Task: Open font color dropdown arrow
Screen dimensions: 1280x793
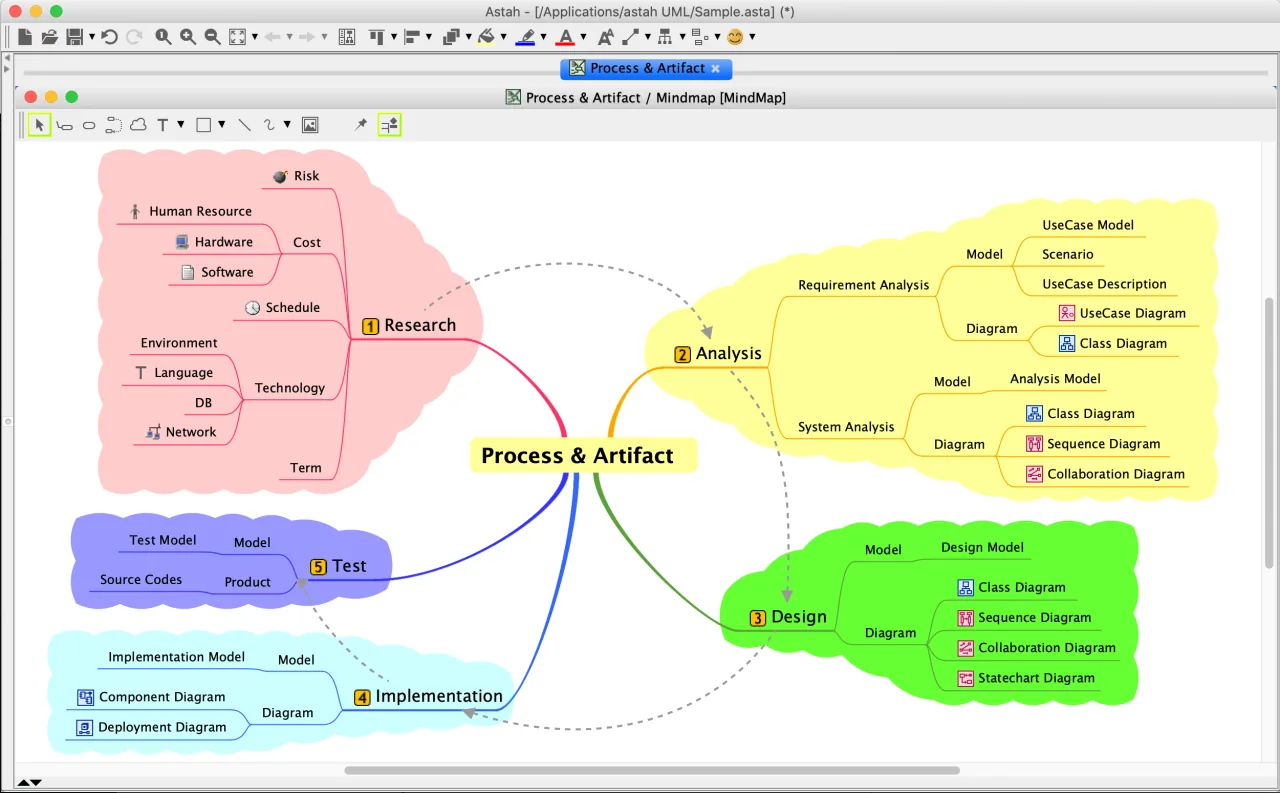Action: click(x=583, y=38)
